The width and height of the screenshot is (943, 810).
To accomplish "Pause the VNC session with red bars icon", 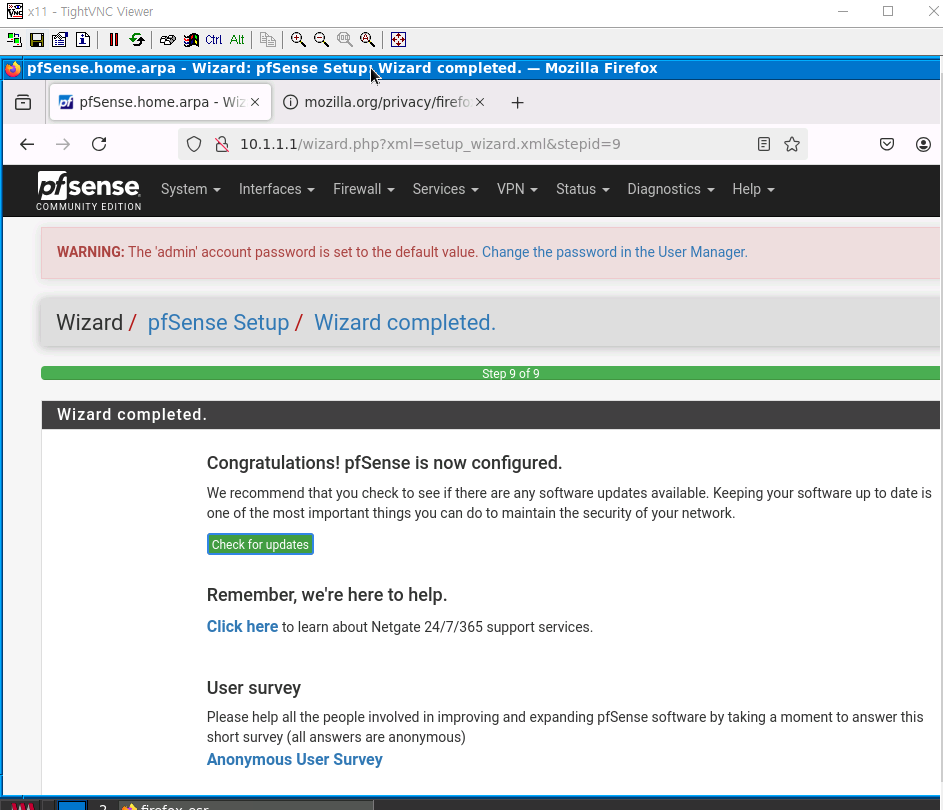I will [114, 40].
